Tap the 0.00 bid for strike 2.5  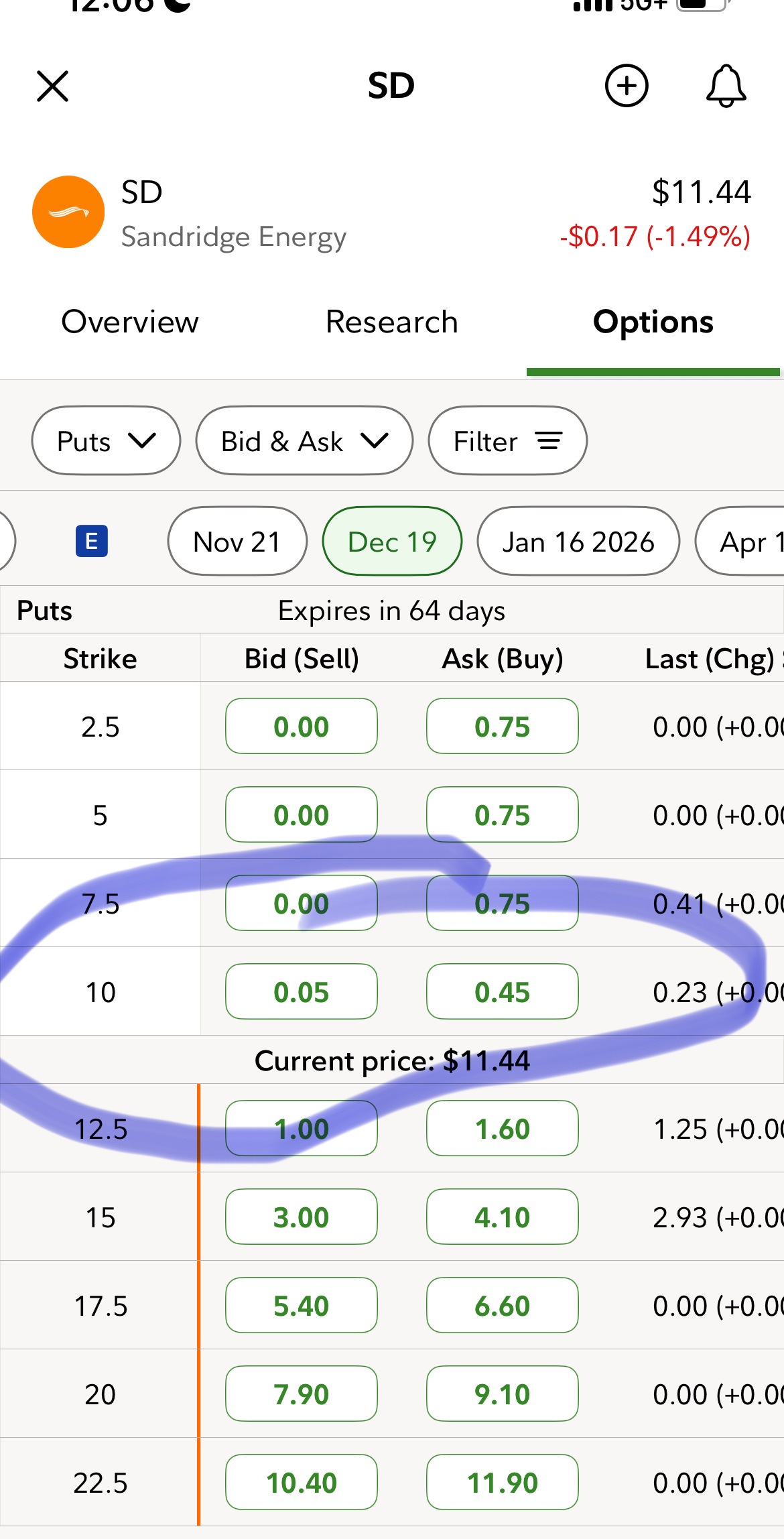302,726
